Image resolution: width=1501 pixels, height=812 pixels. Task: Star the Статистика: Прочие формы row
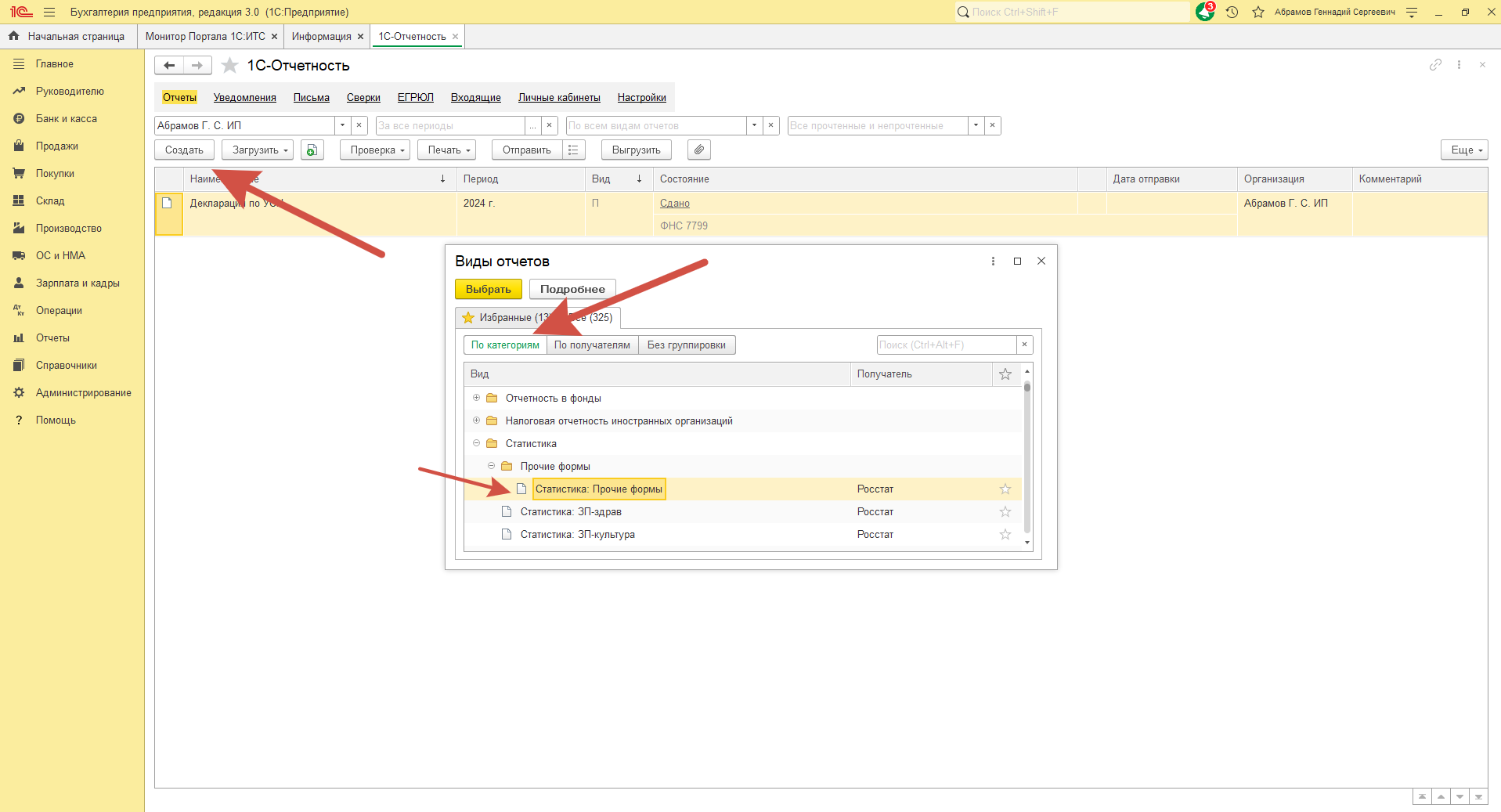click(1005, 489)
